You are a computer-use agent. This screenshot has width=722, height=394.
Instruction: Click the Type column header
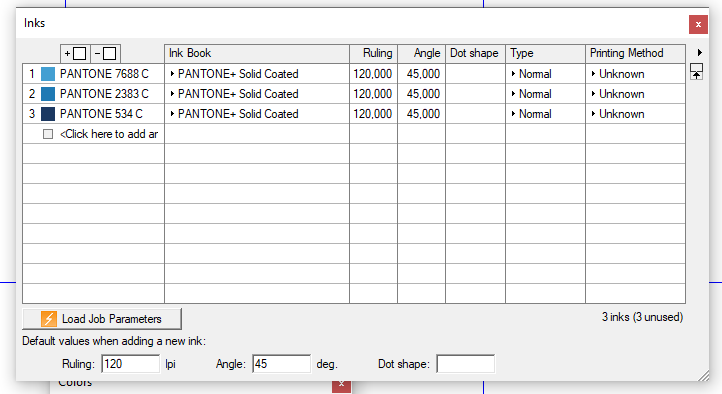(x=545, y=53)
